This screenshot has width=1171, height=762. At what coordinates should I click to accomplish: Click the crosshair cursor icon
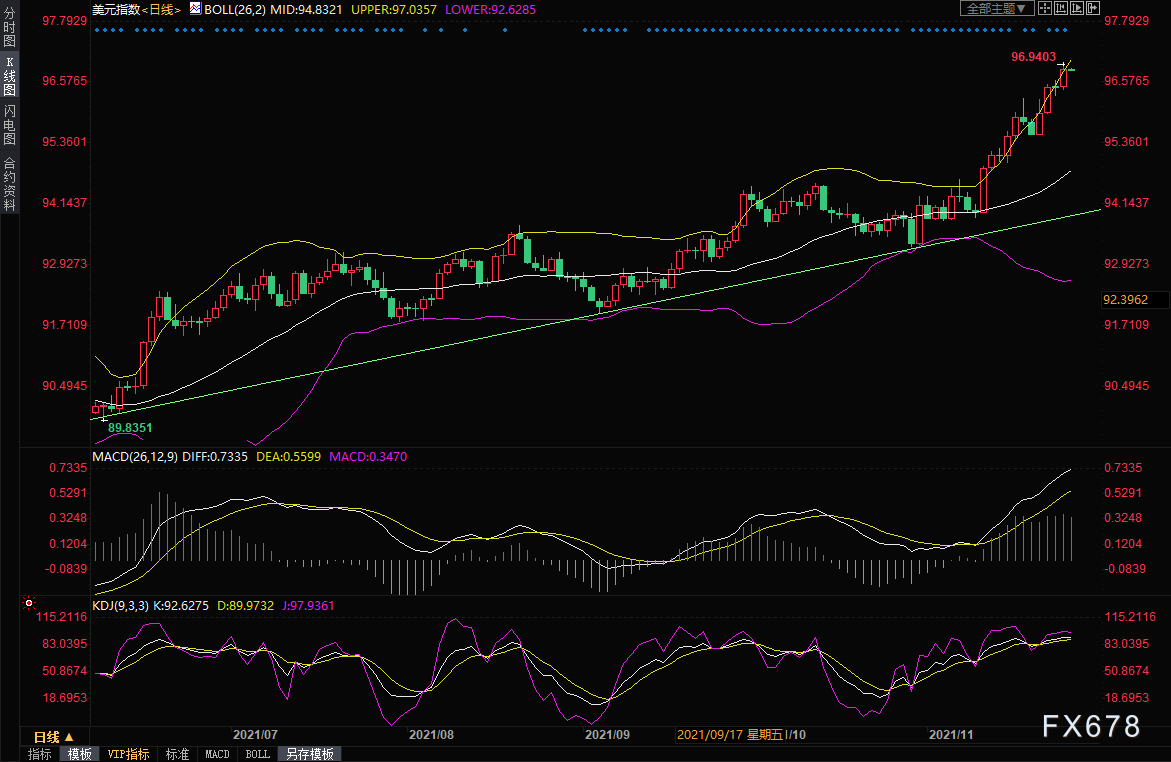pos(1045,8)
